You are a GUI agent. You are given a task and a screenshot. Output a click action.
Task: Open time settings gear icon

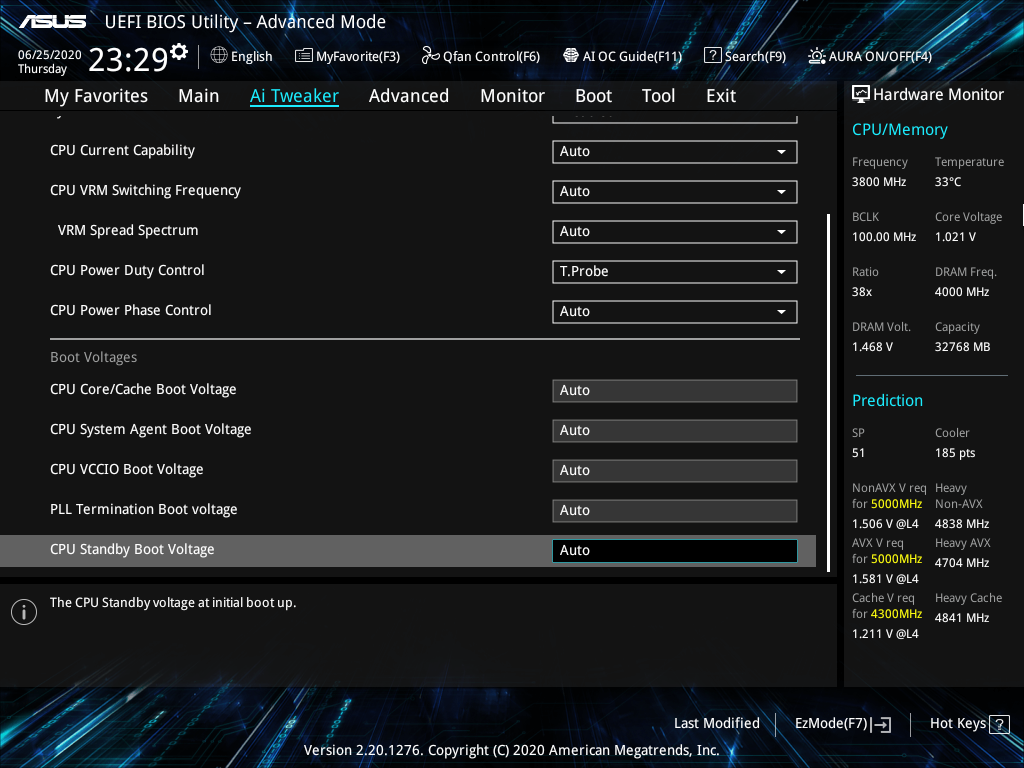(x=179, y=52)
